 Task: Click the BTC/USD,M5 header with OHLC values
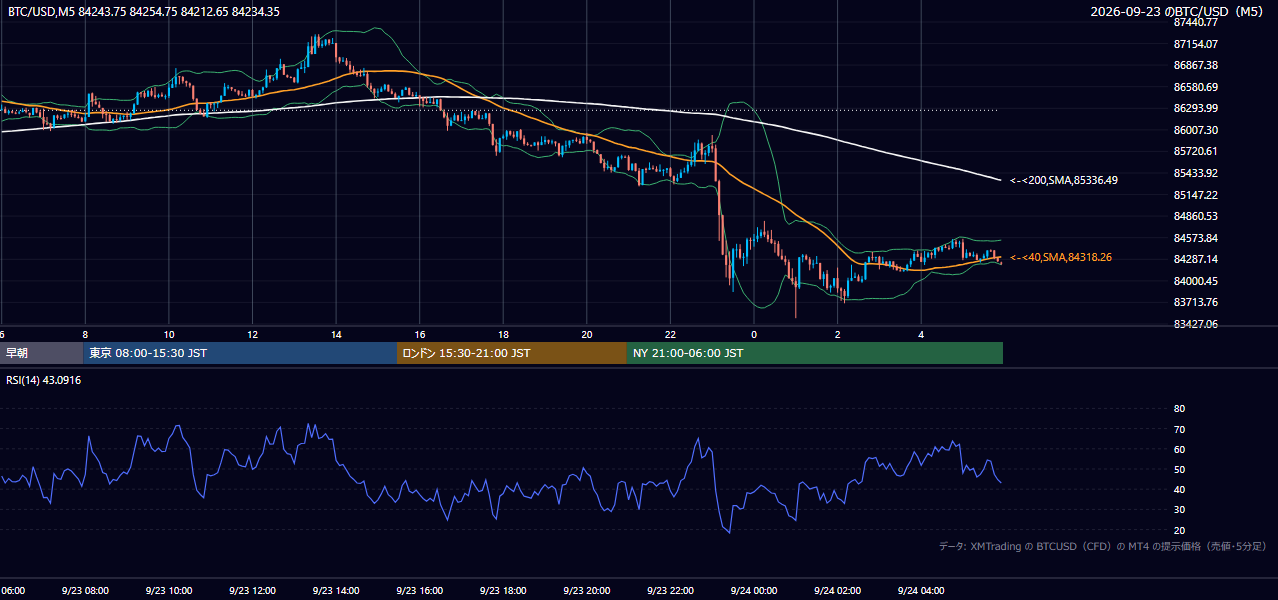coord(144,12)
